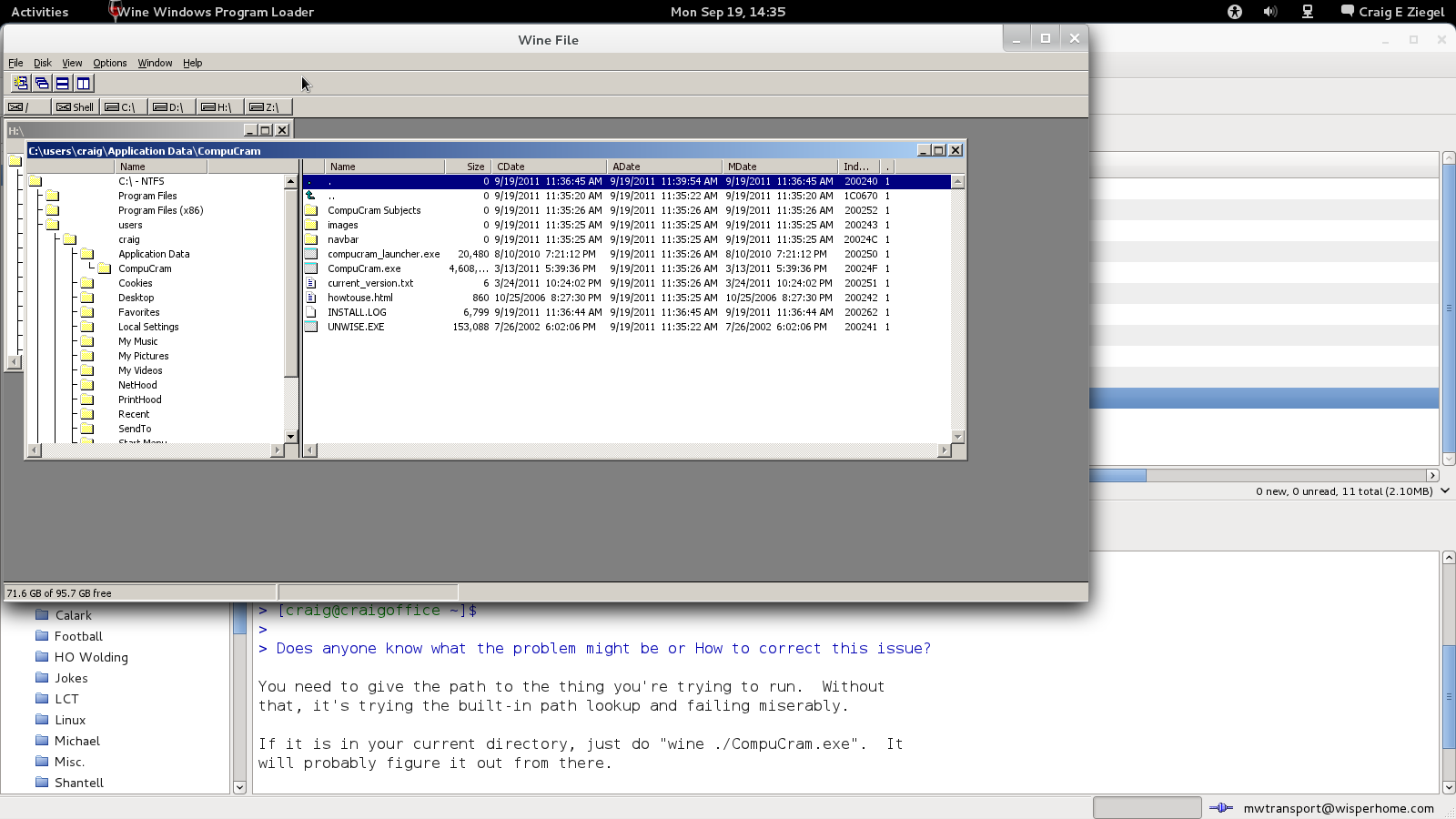Select CompuCram.exe in file list
The image size is (1456, 819).
click(x=364, y=268)
